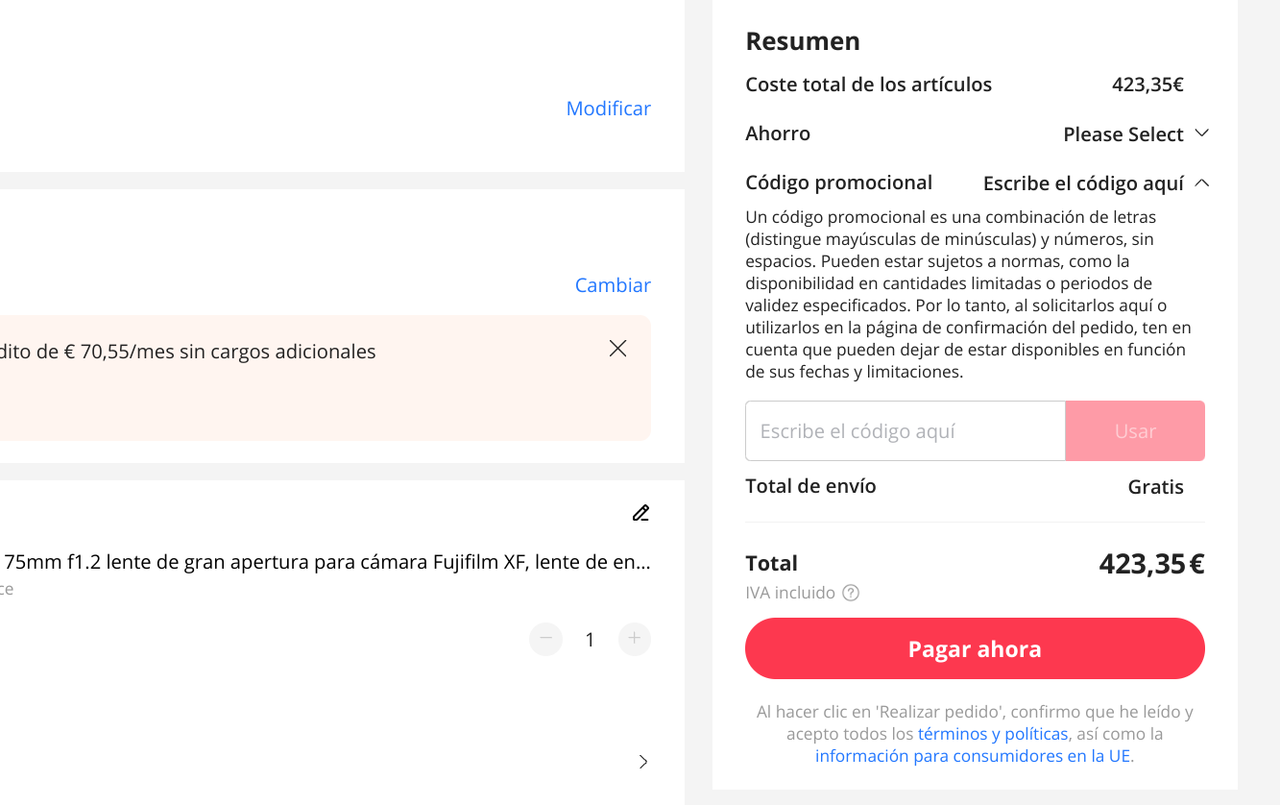Image resolution: width=1280 pixels, height=805 pixels.
Task: Focus the Escribe el código aquí field
Action: tap(905, 431)
